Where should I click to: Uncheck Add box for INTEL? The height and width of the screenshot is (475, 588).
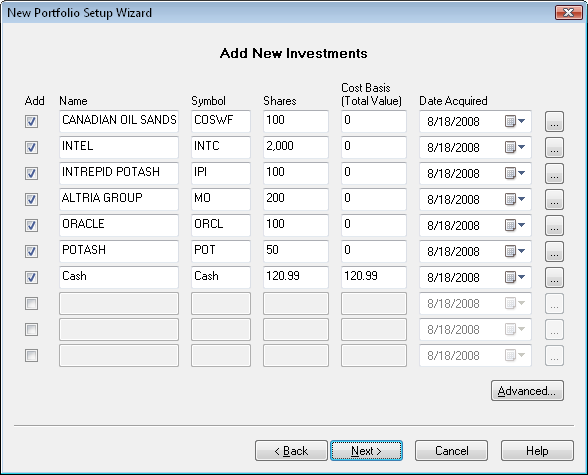(32, 147)
